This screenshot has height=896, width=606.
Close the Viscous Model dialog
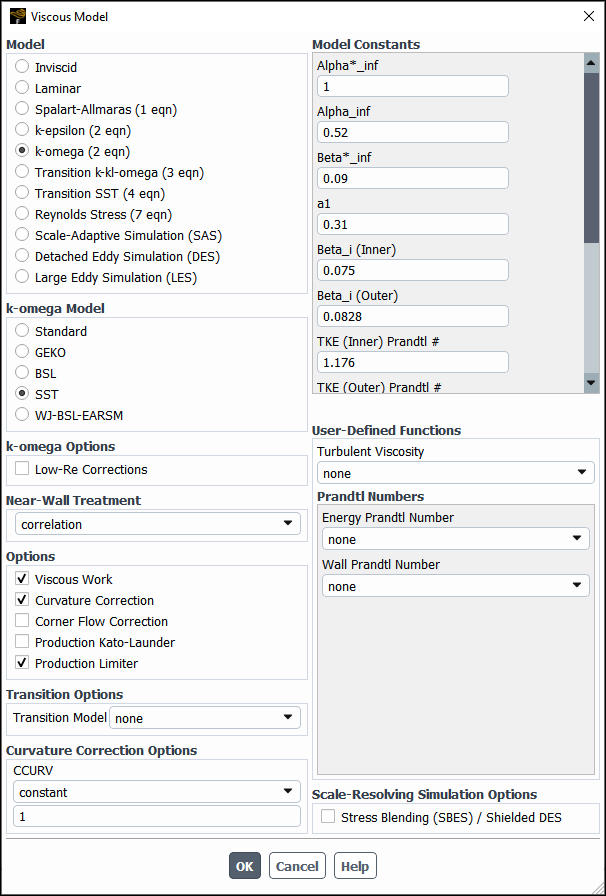[587, 16]
